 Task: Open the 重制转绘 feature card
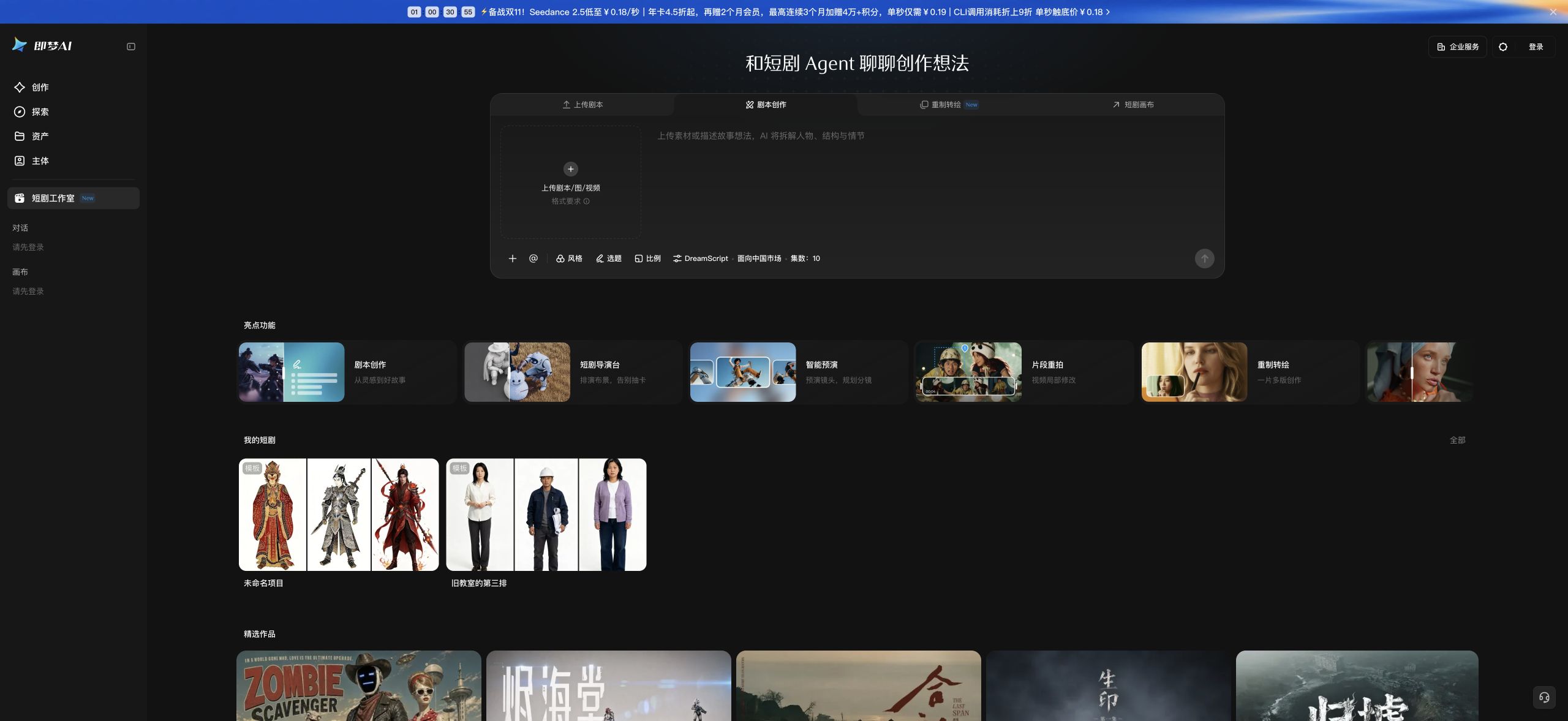(x=1250, y=372)
